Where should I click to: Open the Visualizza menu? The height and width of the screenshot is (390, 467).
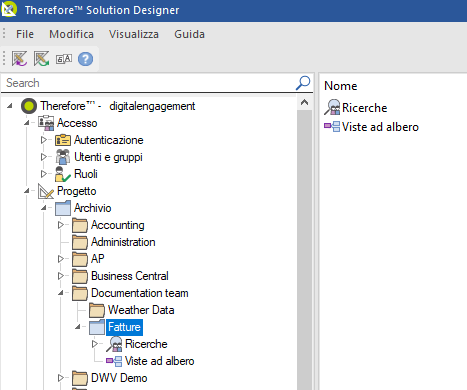(x=134, y=34)
